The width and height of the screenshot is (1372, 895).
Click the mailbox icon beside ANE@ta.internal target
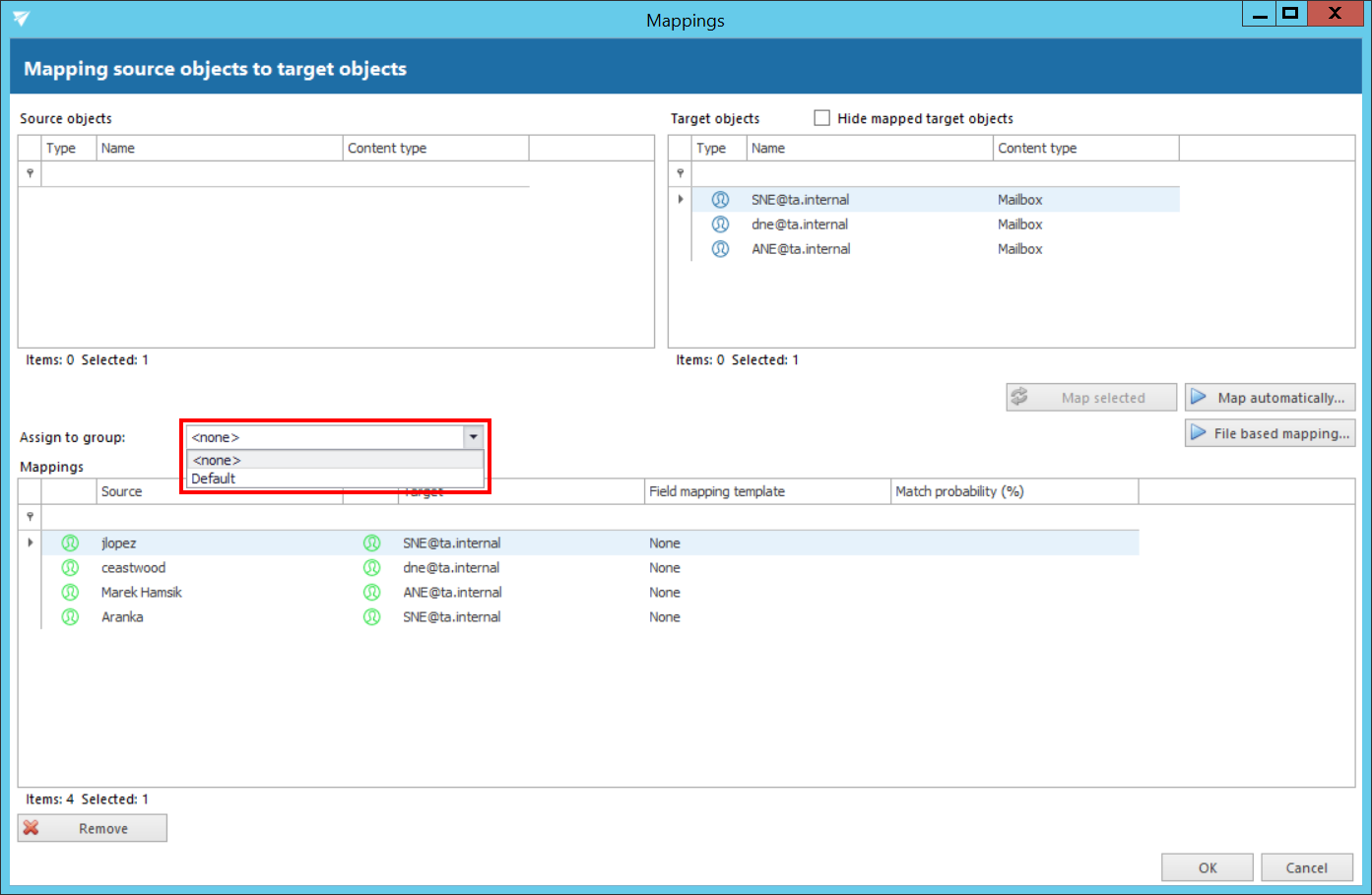click(720, 249)
